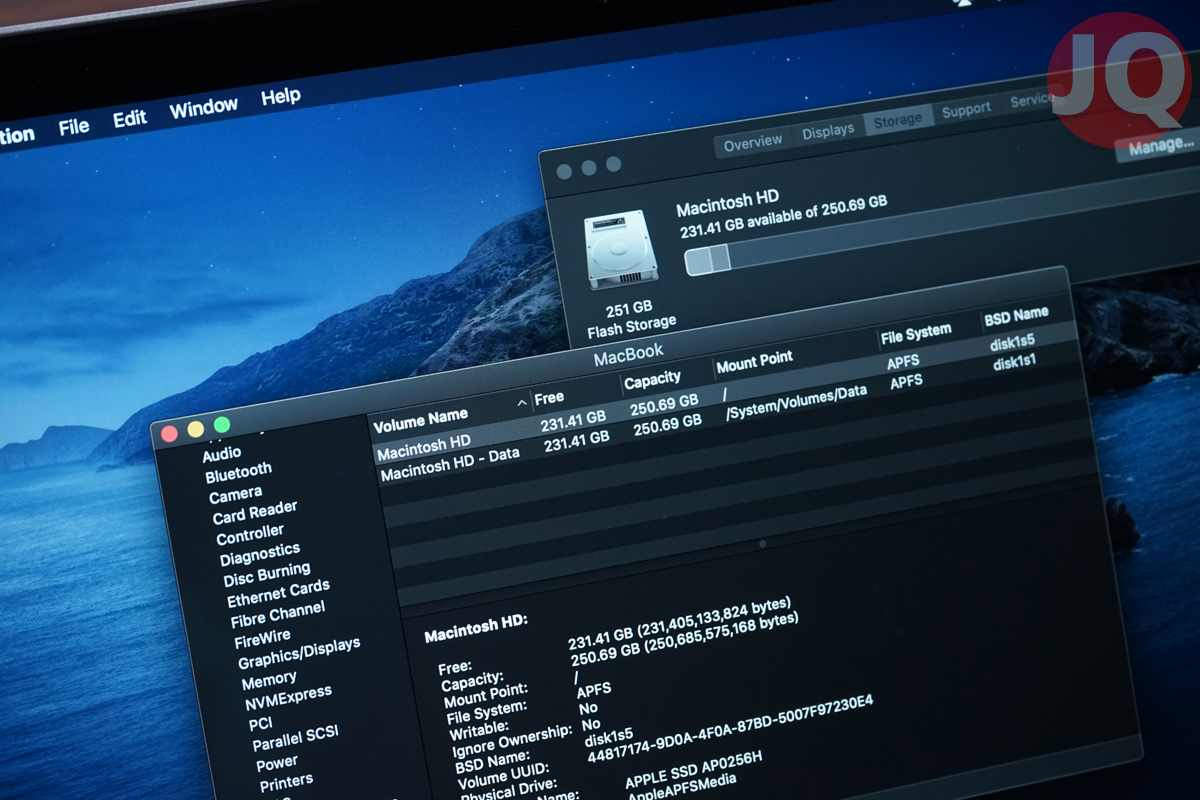1200x800 pixels.
Task: Sort volumes by the Capacity column header
Action: pos(652,381)
